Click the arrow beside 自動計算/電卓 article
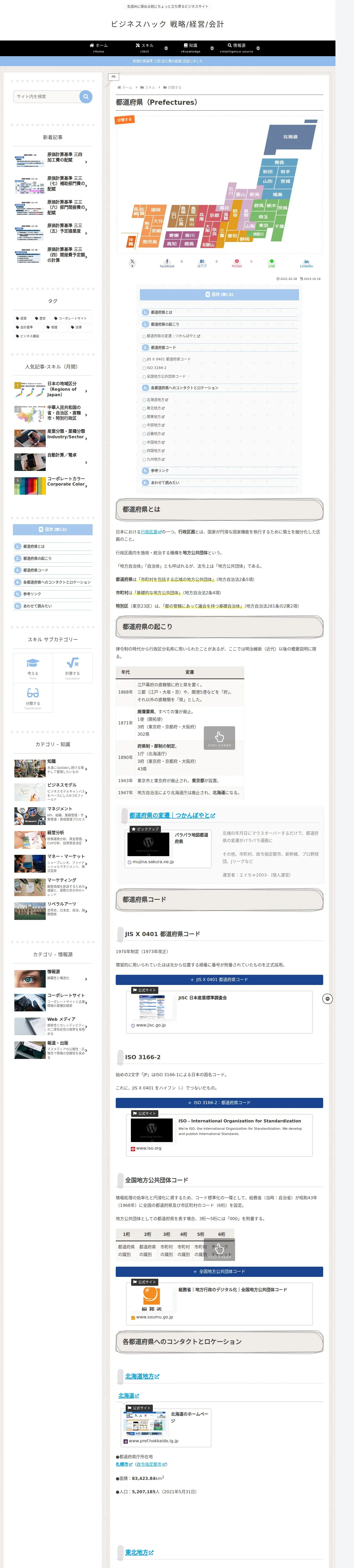Image resolution: width=354 pixels, height=1568 pixels. point(86,463)
